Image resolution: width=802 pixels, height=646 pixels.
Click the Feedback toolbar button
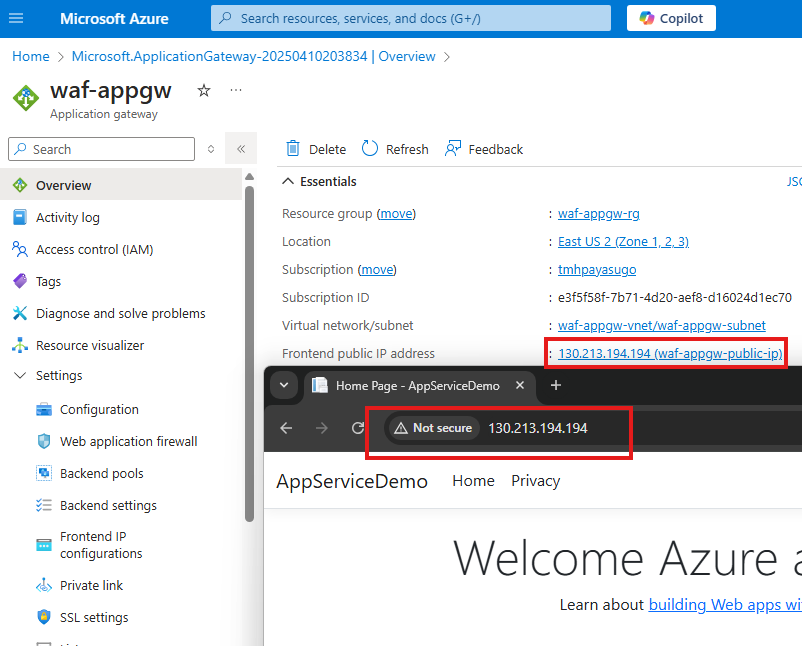[484, 149]
